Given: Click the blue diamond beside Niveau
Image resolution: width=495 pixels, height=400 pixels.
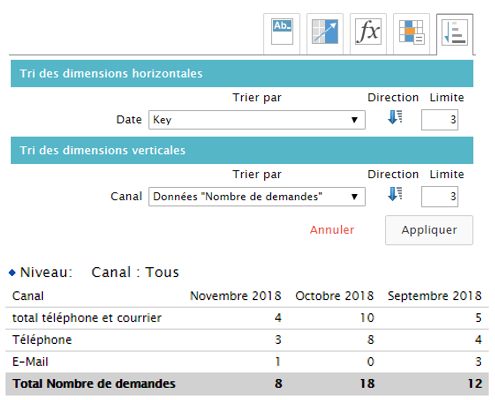Looking at the screenshot, I should point(12,273).
